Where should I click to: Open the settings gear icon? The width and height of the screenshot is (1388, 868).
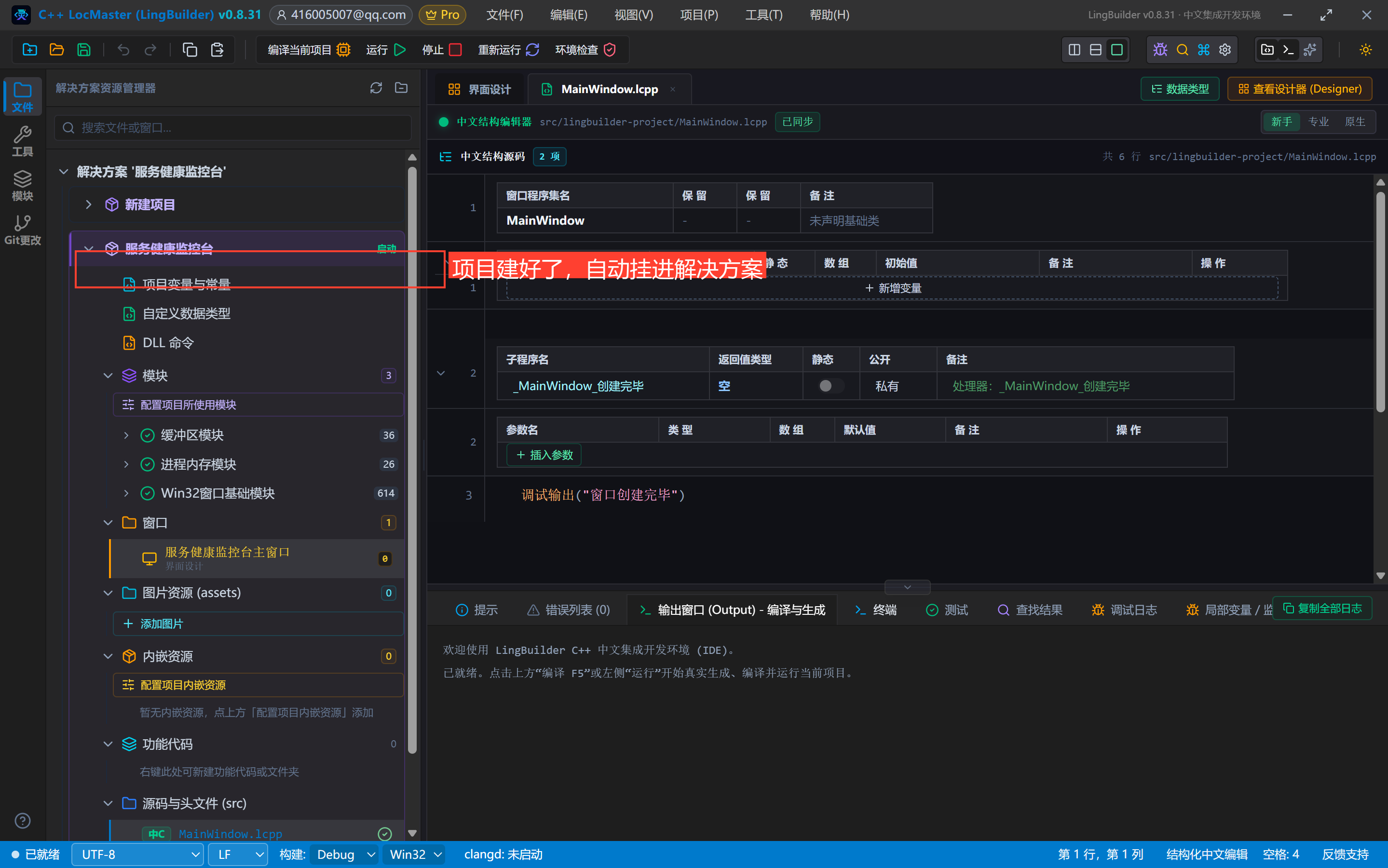[1225, 50]
